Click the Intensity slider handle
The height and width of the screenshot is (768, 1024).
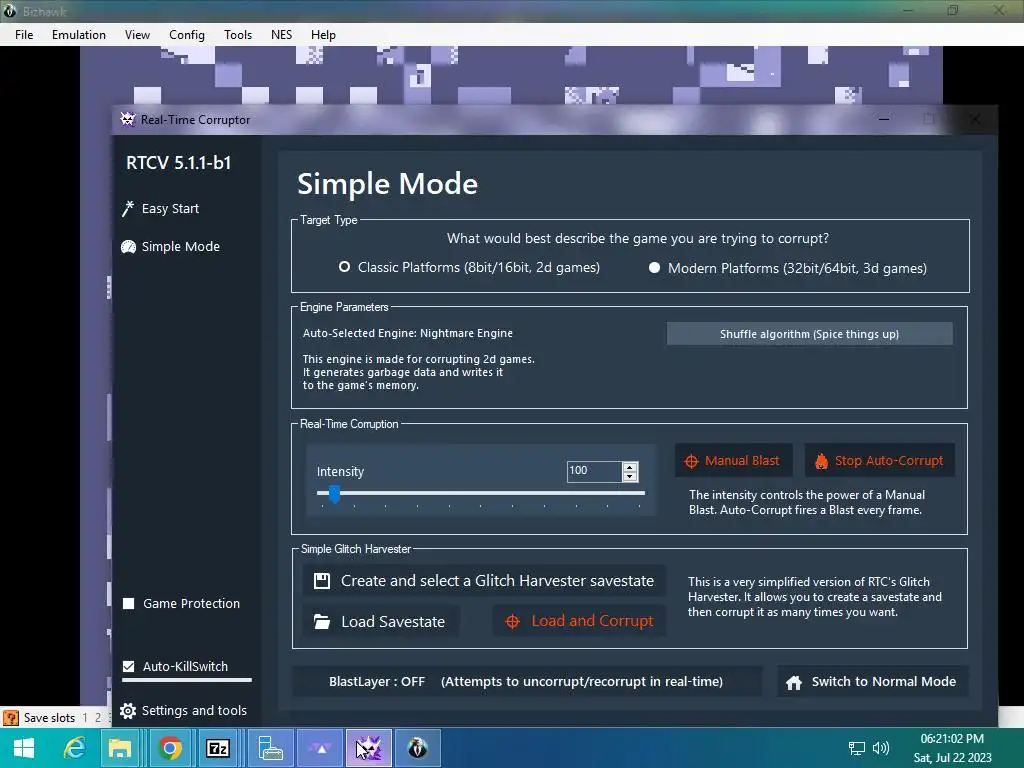click(334, 494)
